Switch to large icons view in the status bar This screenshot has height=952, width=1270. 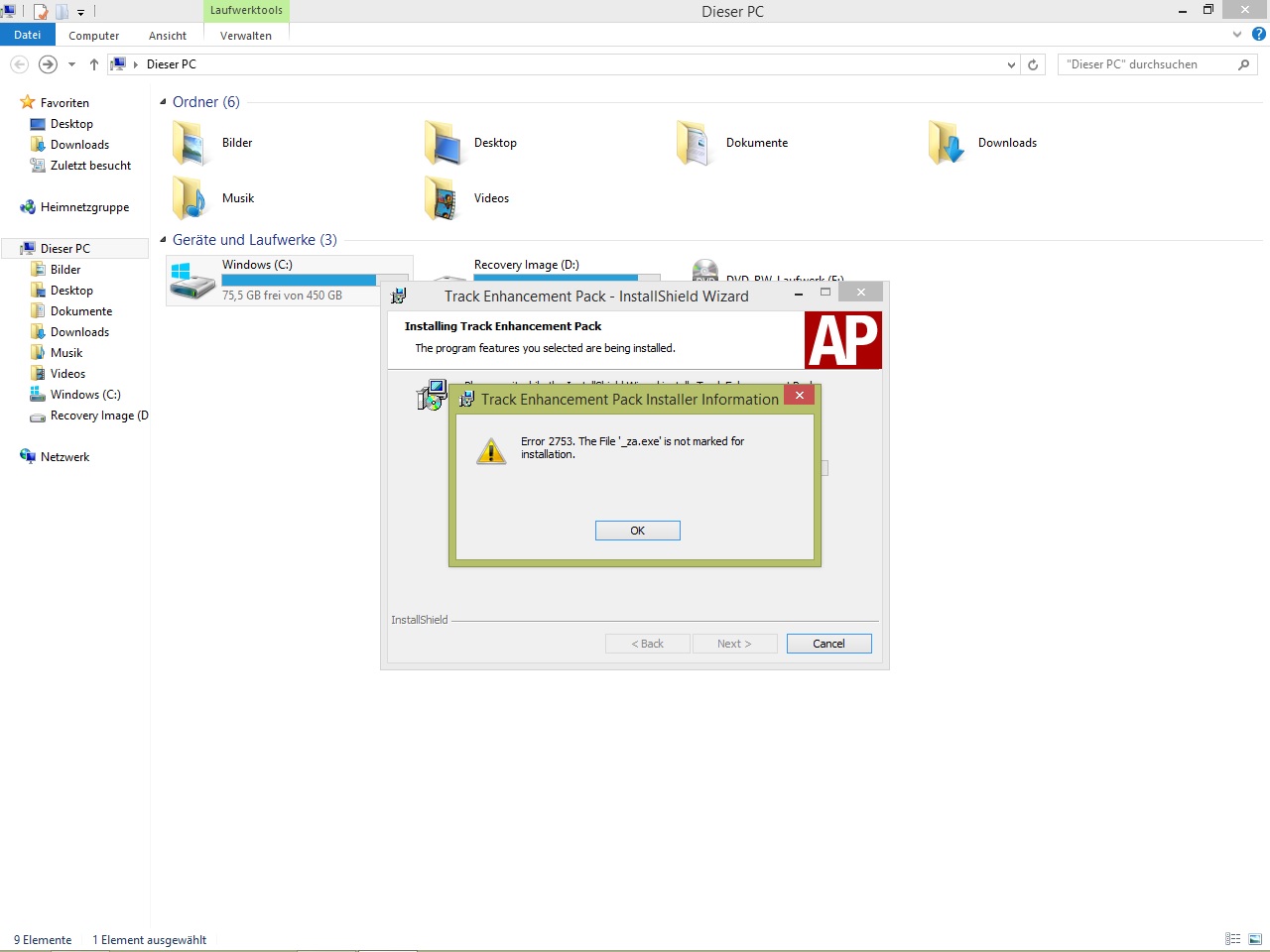tap(1255, 939)
